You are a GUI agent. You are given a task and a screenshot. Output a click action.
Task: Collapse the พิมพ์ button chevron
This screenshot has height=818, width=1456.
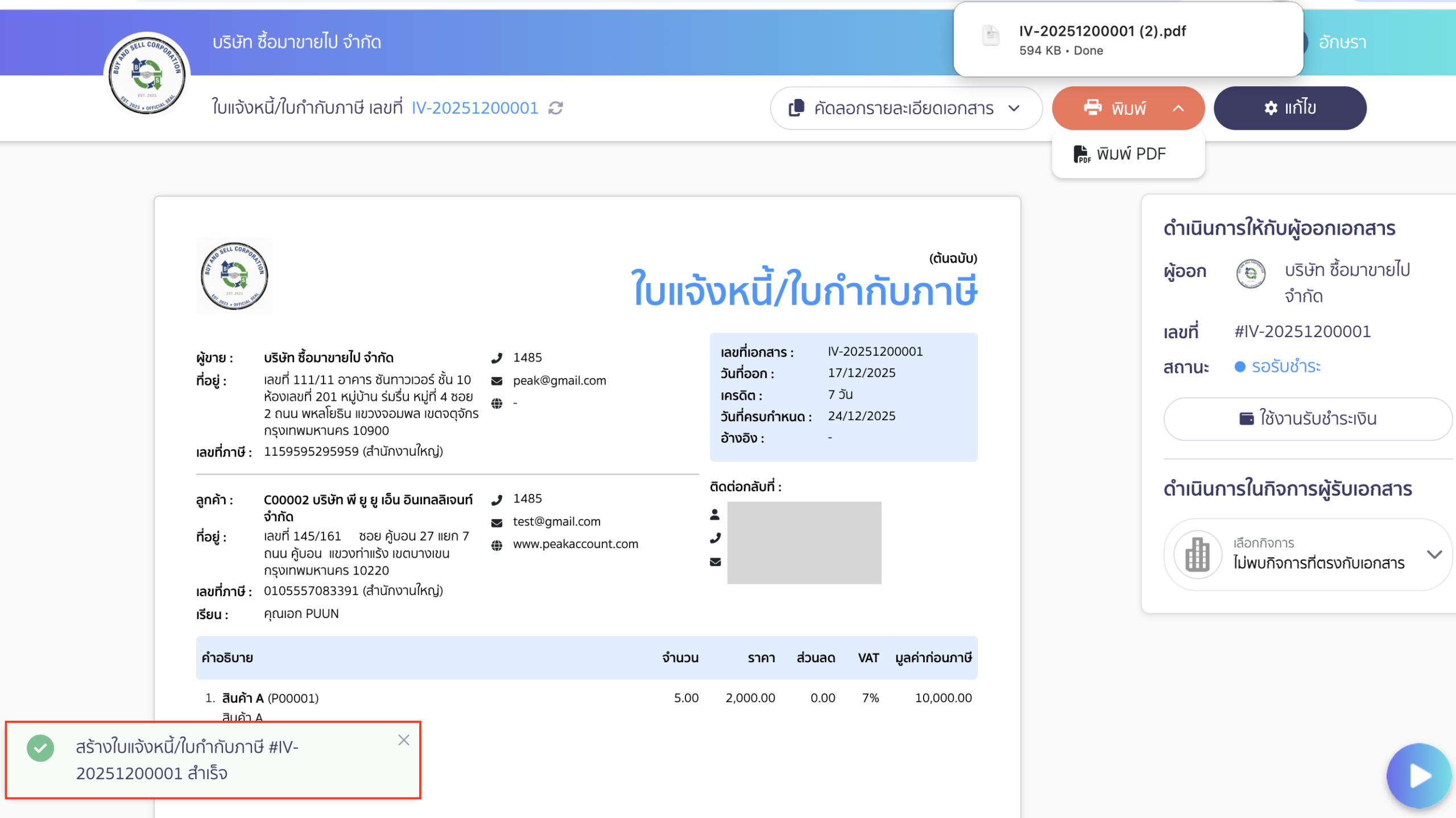click(1177, 108)
